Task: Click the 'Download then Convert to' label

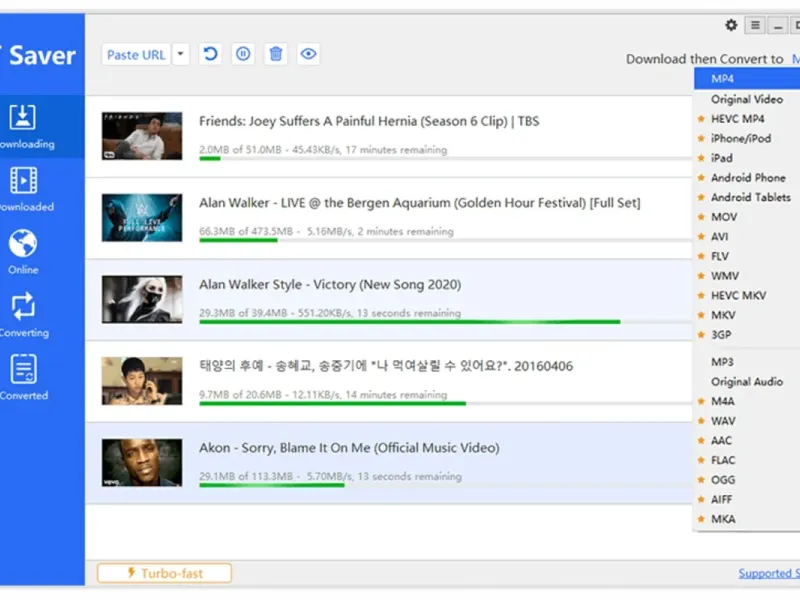Action: pyautogui.click(x=705, y=59)
